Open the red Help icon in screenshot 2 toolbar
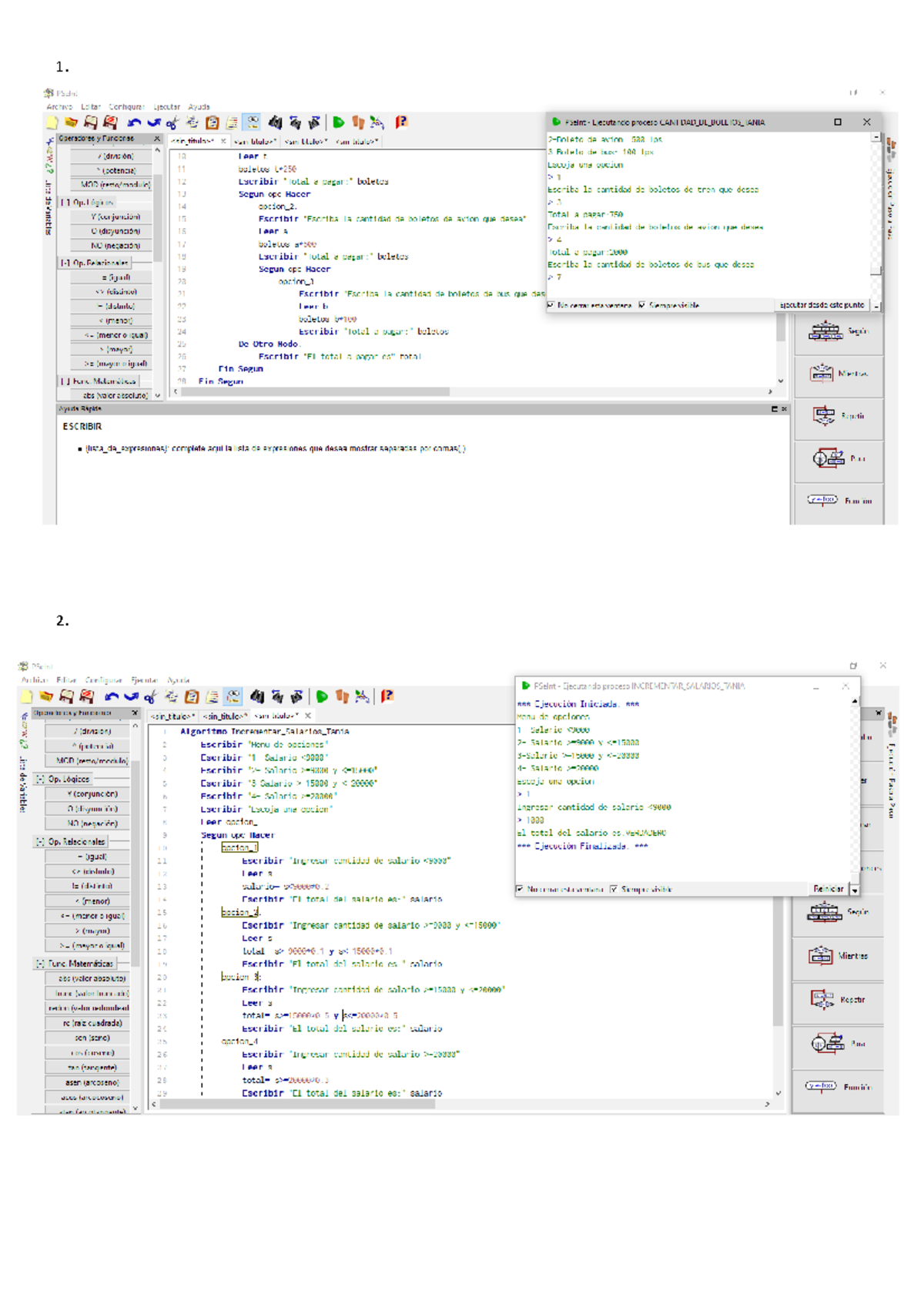924x1308 pixels. click(x=387, y=696)
